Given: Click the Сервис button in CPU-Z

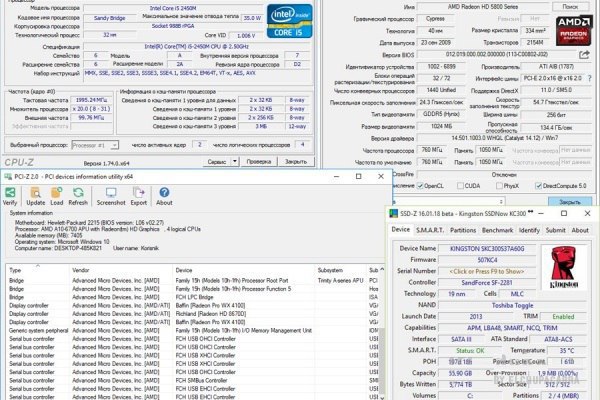Looking at the screenshot, I should tap(217, 162).
